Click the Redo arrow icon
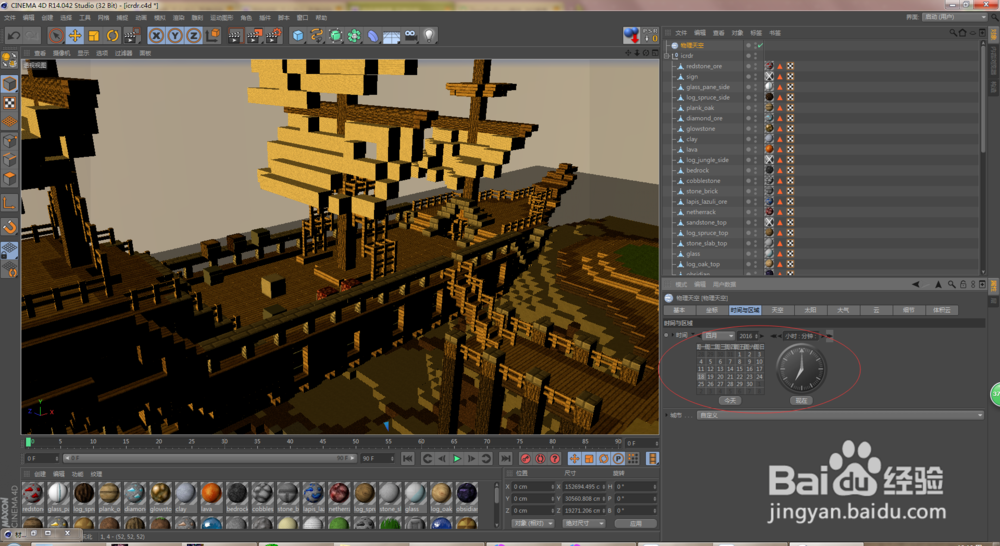The image size is (1000, 546). click(32, 36)
